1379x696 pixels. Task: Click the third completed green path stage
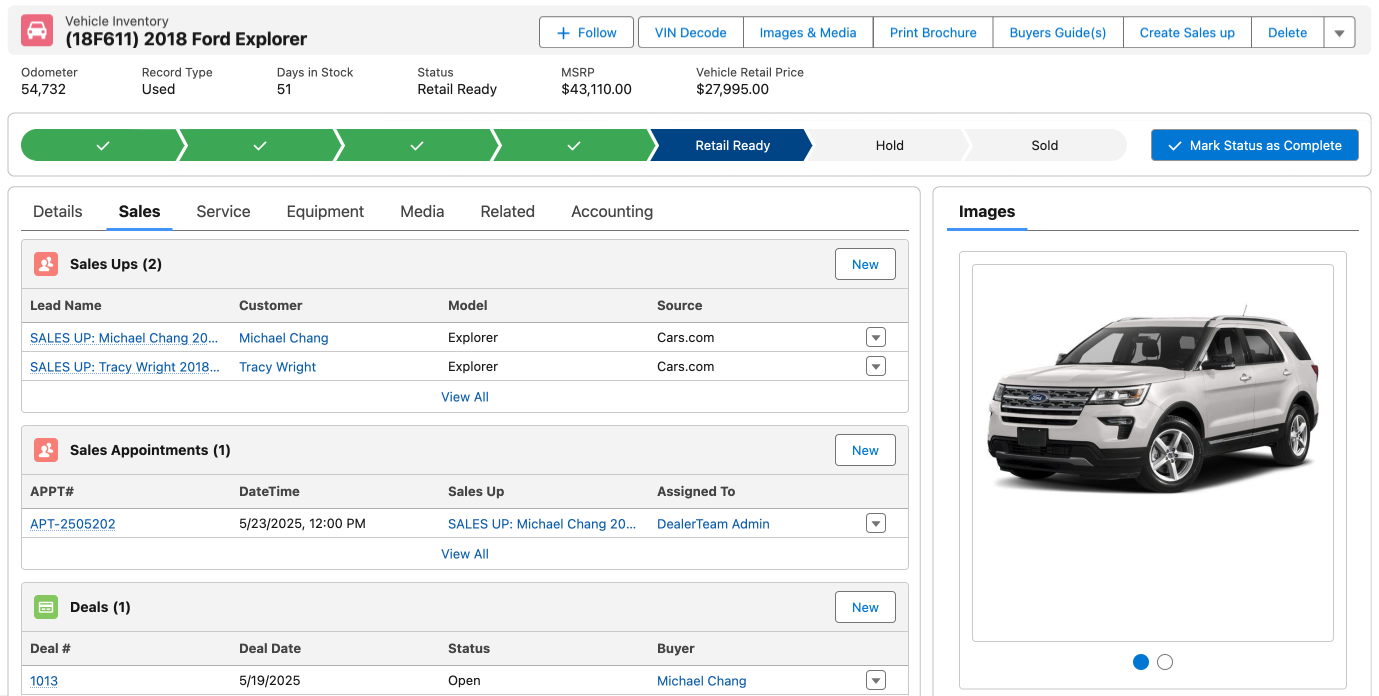point(417,145)
